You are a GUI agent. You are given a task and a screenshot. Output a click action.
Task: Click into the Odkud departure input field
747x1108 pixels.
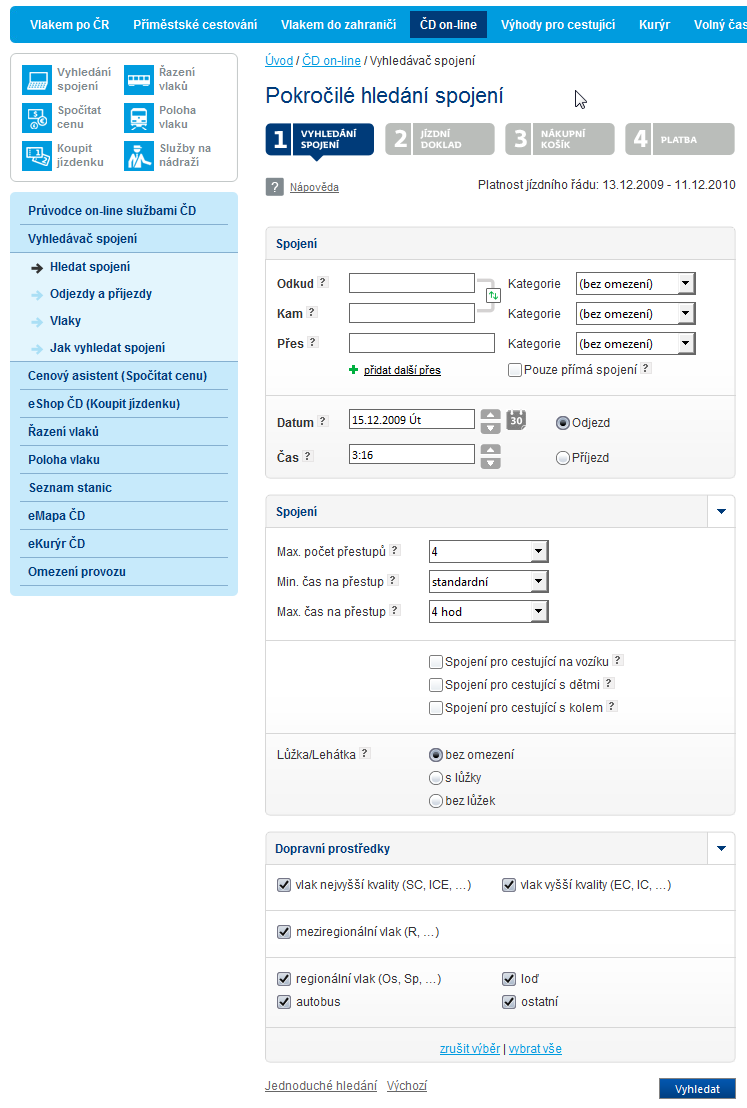[x=411, y=284]
